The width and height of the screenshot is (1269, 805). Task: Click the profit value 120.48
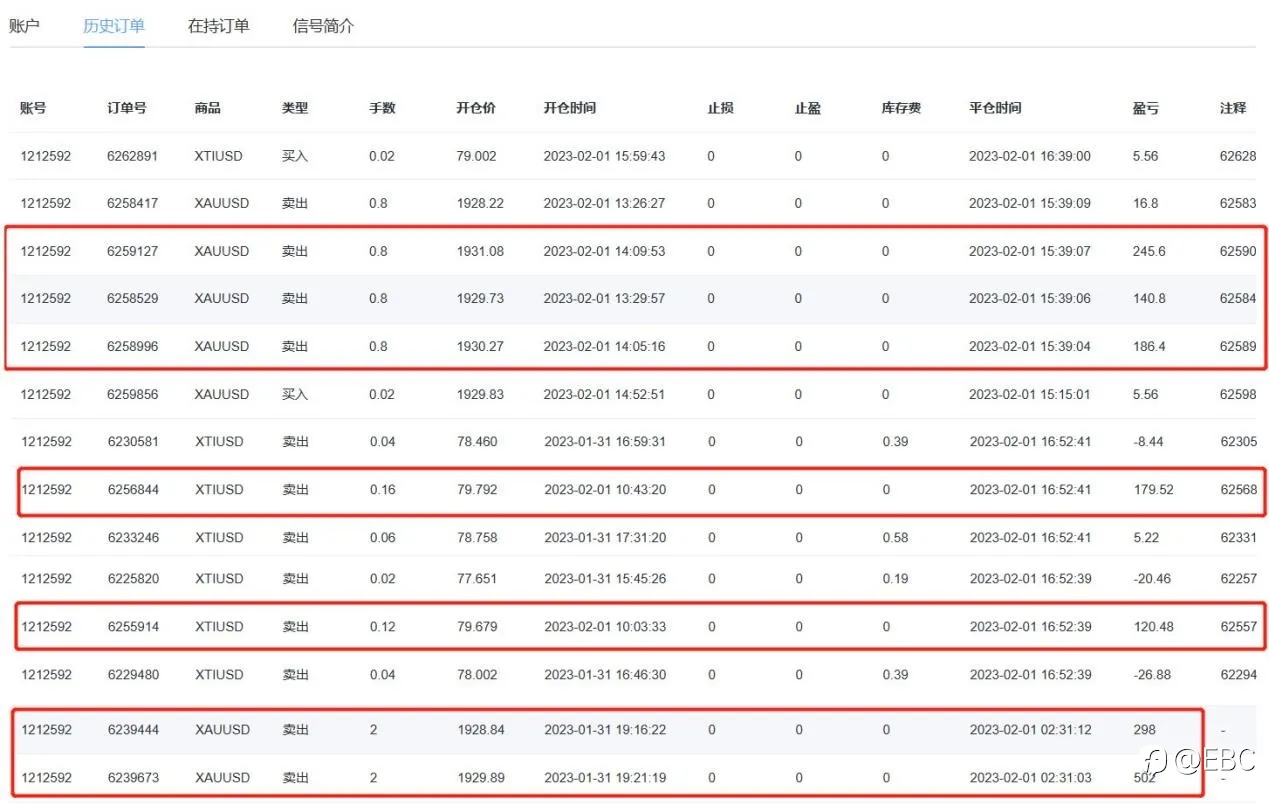pos(1153,626)
